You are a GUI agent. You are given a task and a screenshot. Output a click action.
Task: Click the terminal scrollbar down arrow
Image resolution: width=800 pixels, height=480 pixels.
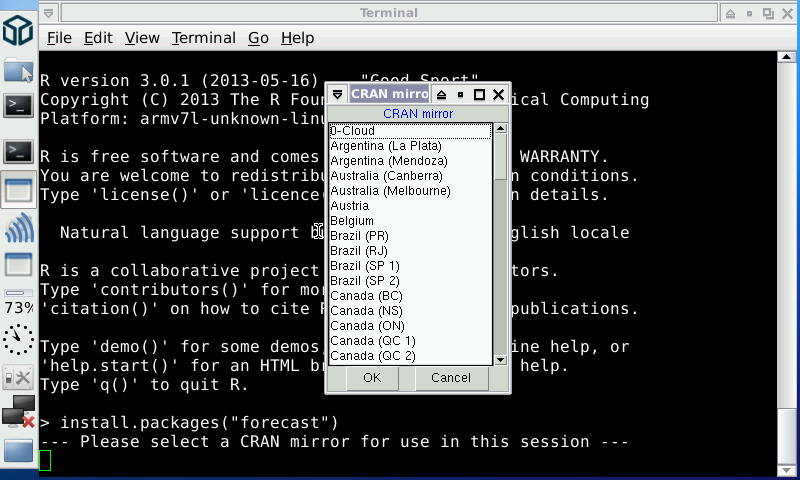tap(786, 470)
